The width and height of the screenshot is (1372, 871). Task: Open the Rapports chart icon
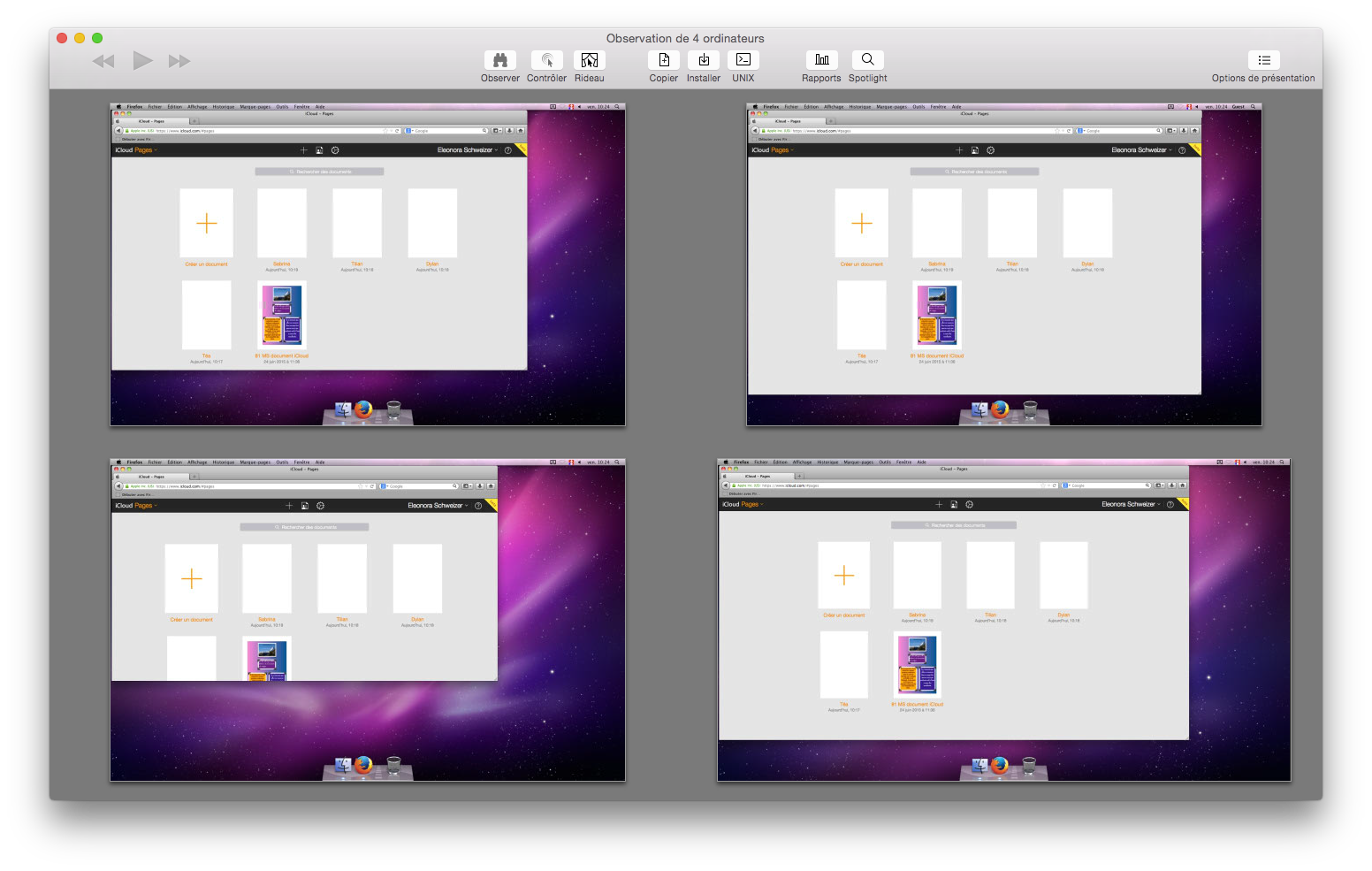tap(821, 60)
